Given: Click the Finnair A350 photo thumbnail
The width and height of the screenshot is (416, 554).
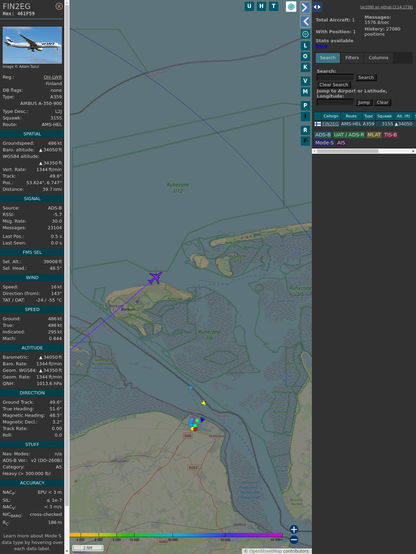Looking at the screenshot, I should click(32, 45).
